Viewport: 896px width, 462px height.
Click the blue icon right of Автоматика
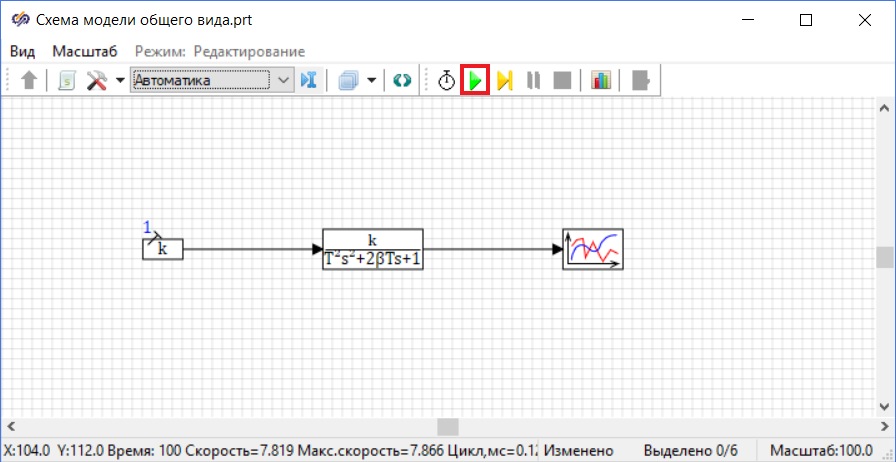click(x=310, y=81)
